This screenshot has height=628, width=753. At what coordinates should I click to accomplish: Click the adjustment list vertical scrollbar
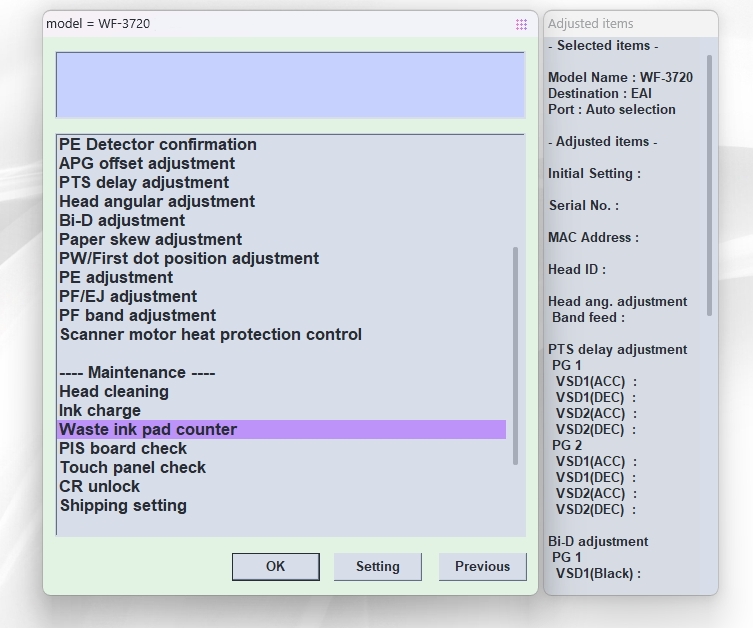[x=515, y=356]
